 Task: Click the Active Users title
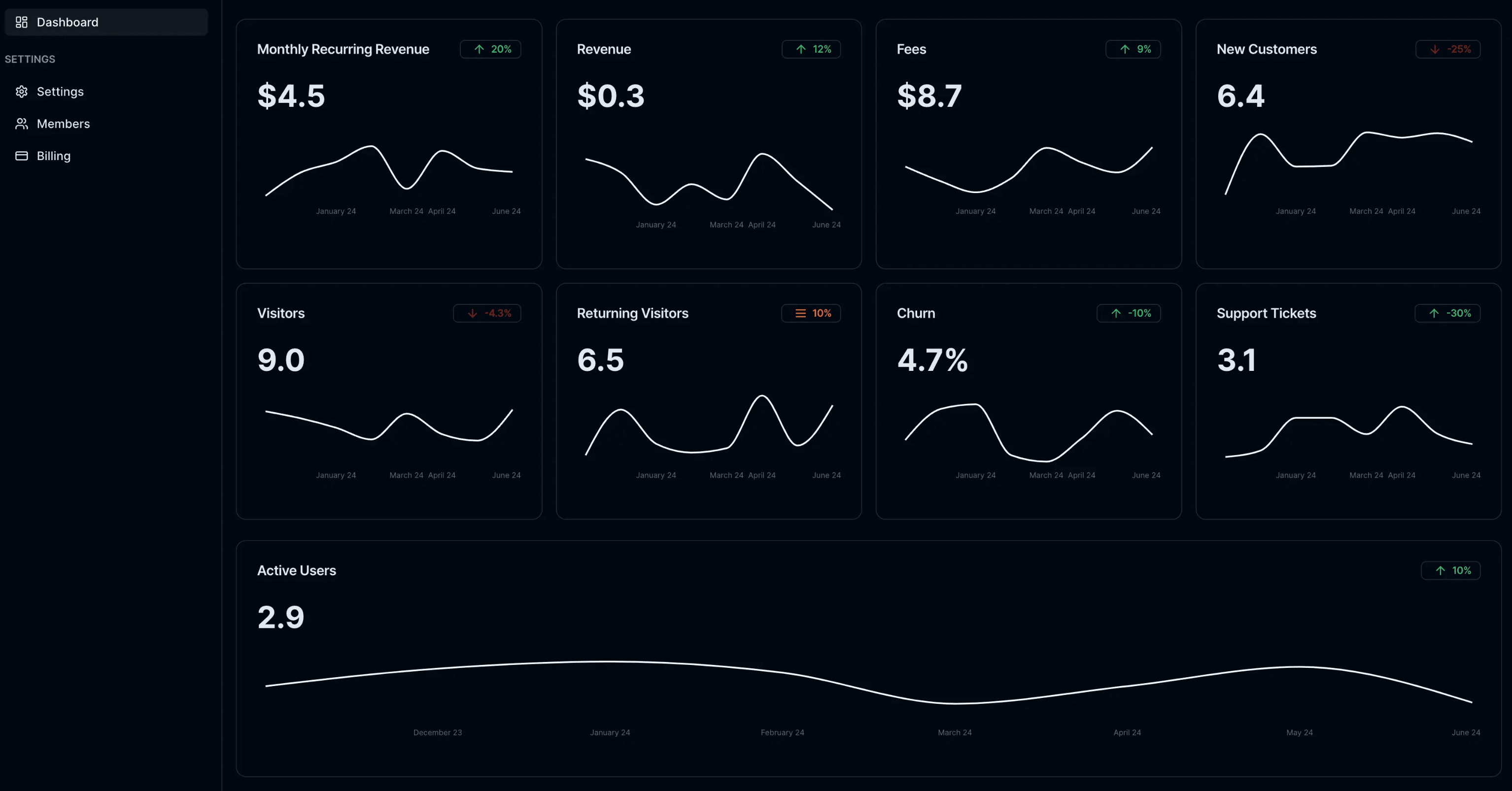click(296, 570)
